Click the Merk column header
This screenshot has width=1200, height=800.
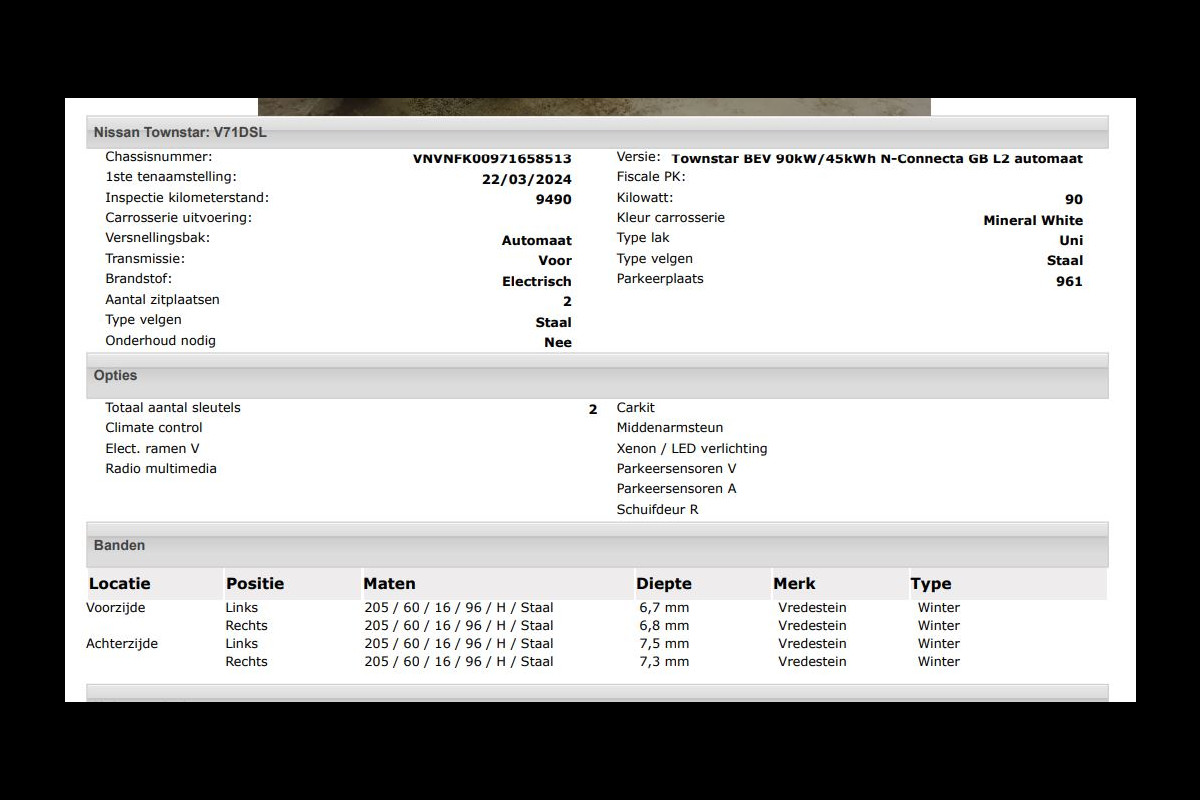coord(795,584)
